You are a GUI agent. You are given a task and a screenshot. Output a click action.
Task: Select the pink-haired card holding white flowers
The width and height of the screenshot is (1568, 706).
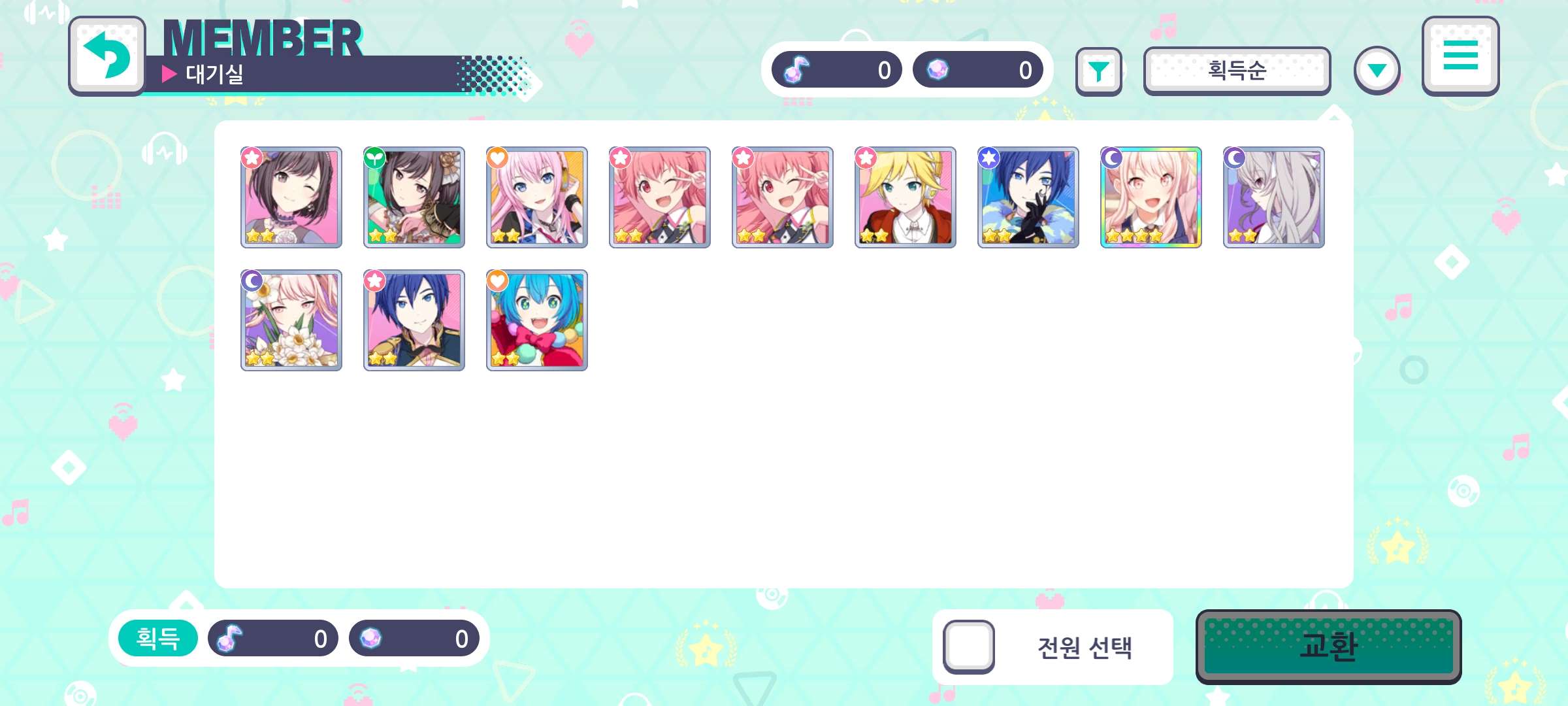291,320
